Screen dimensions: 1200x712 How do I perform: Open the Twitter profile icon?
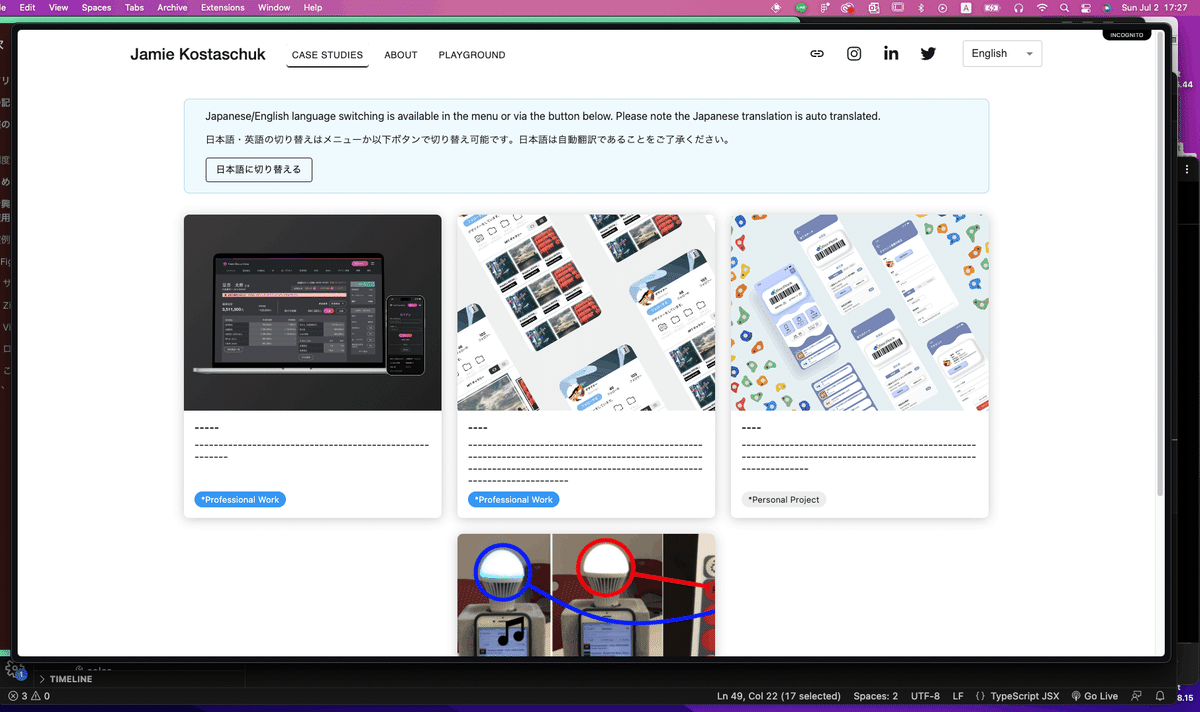point(928,54)
